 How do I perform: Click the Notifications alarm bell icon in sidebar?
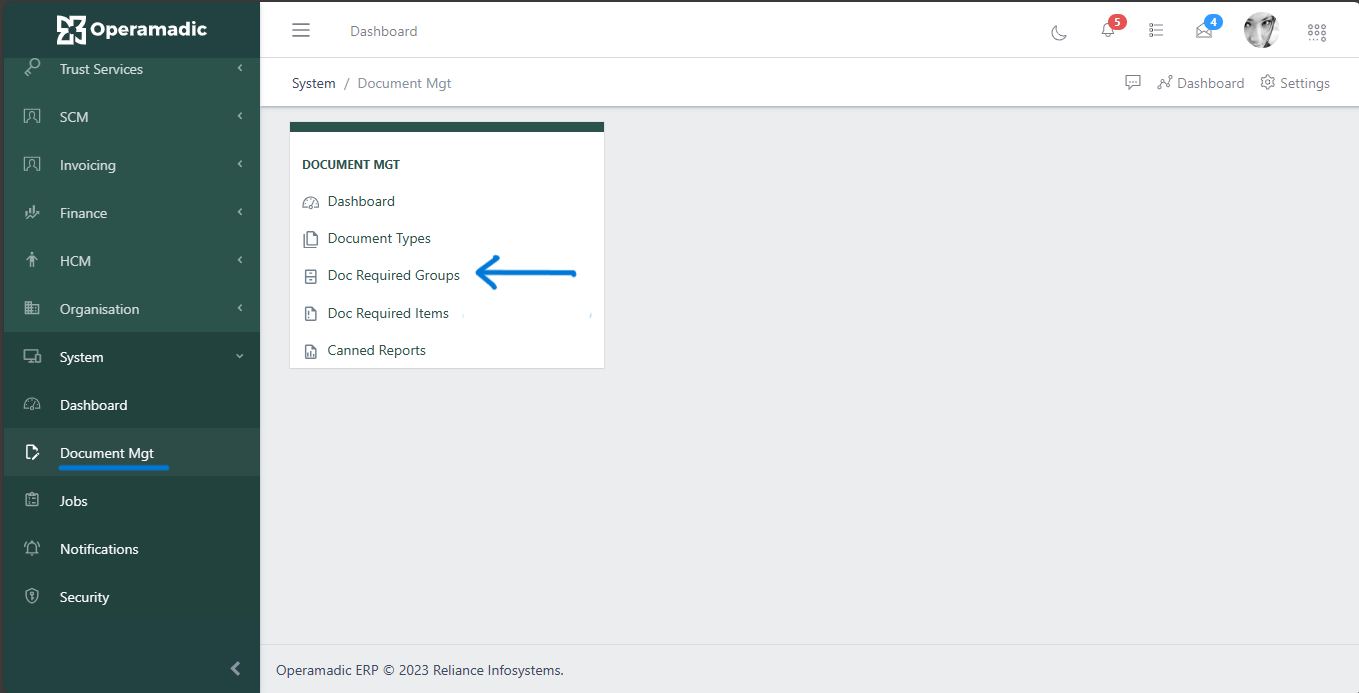click(x=32, y=548)
